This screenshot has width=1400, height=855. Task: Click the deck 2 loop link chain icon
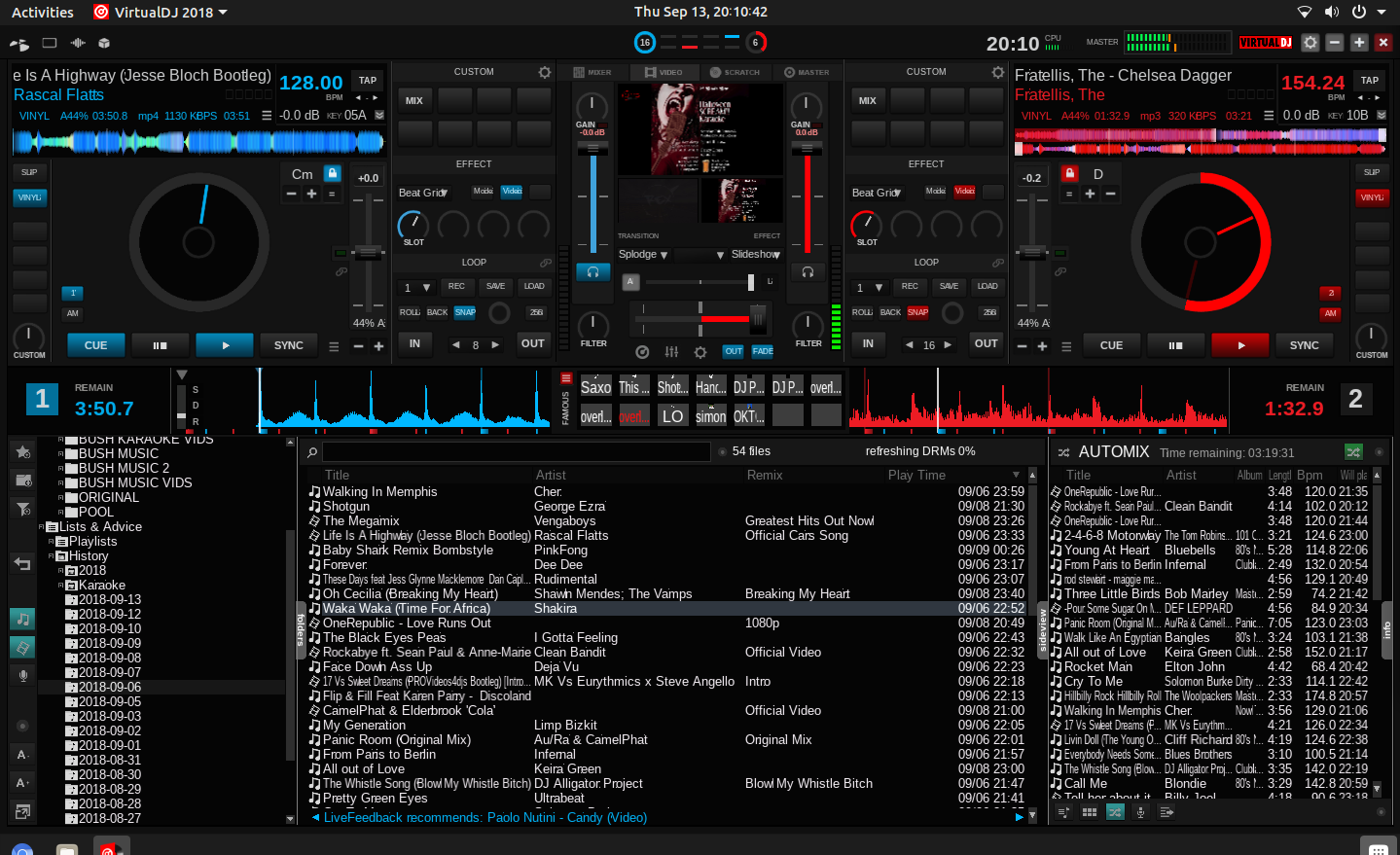(998, 263)
